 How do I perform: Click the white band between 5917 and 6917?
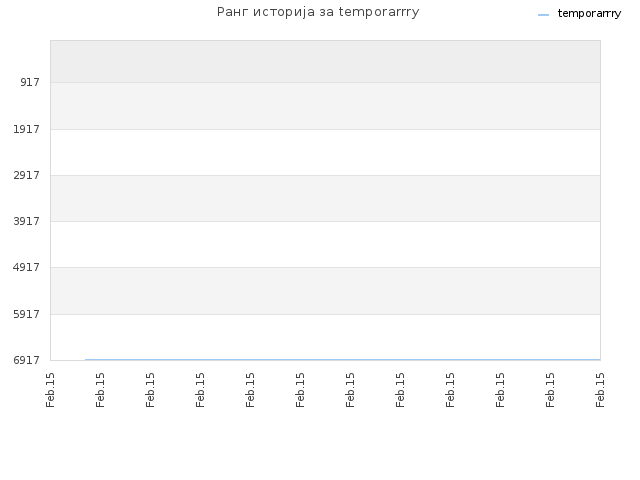[325, 337]
